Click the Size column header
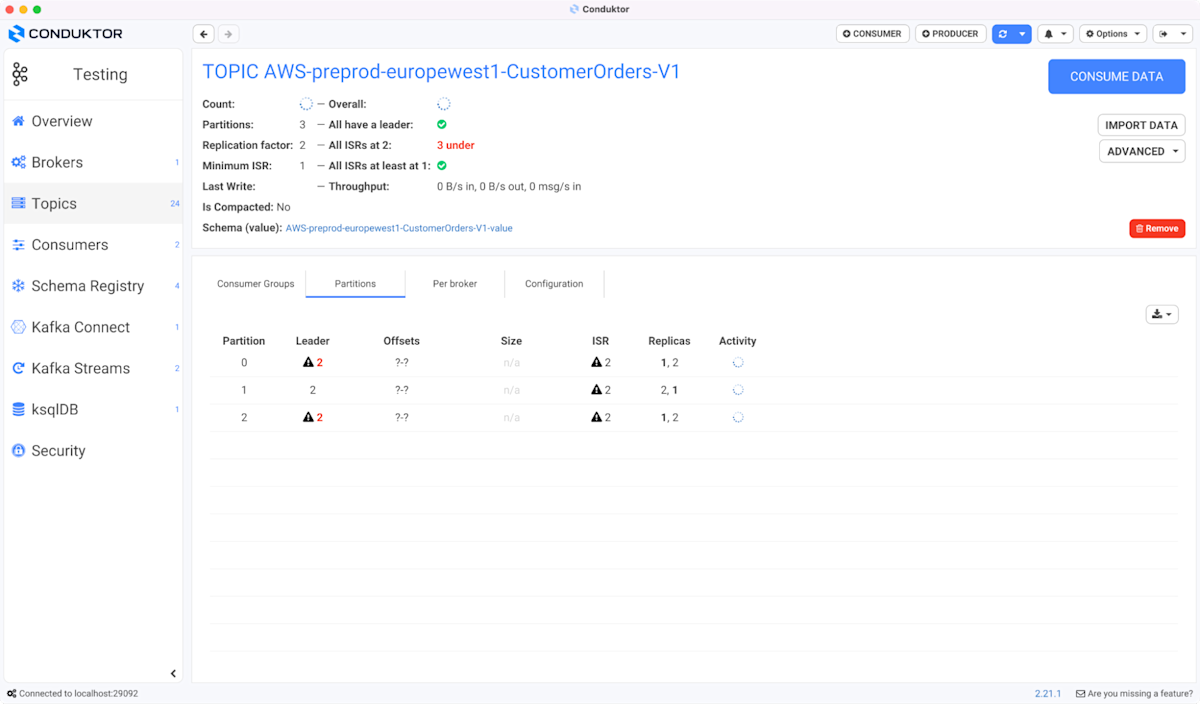Viewport: 1200px width, 704px height. click(x=511, y=341)
